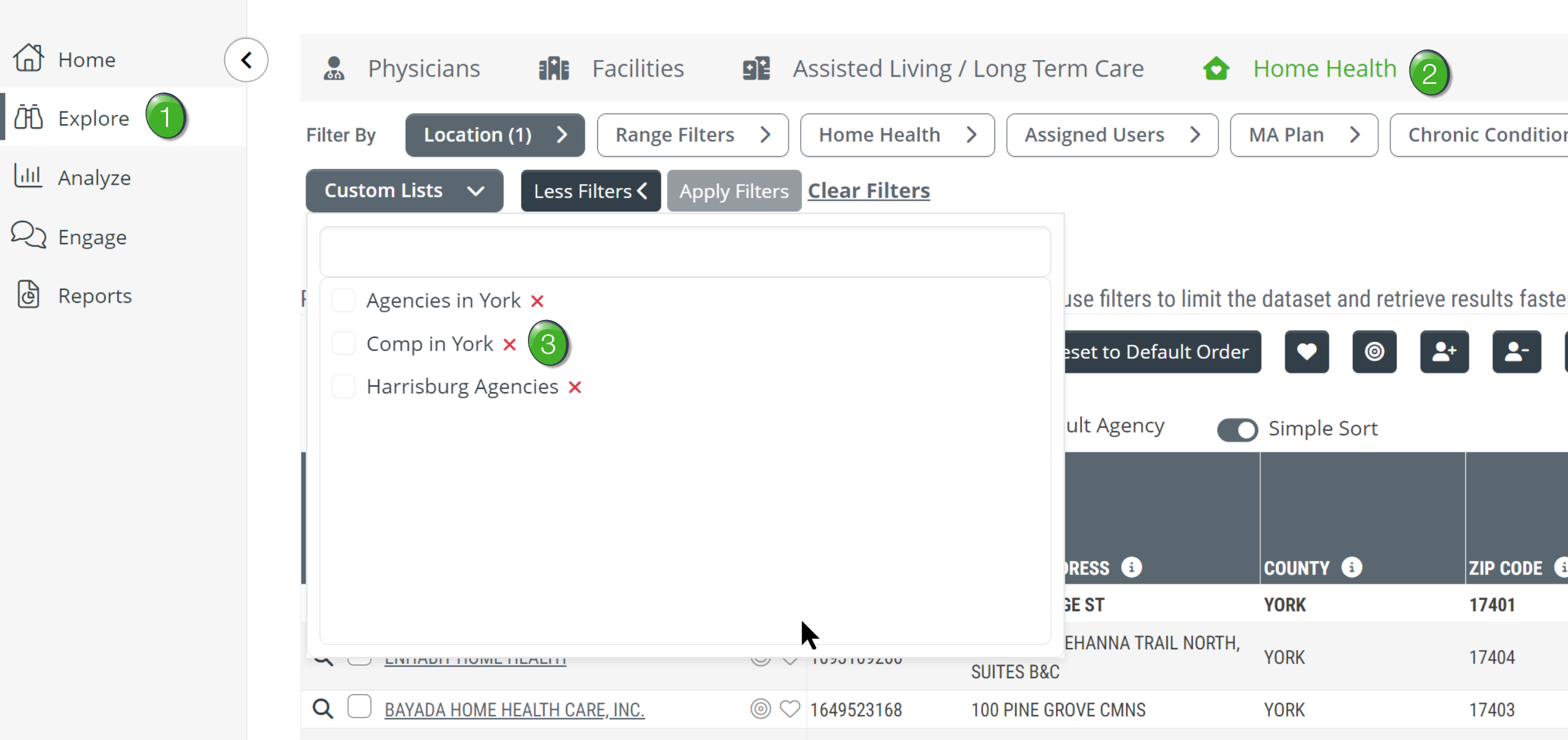Click heart icon in Bayada row

pyautogui.click(x=790, y=708)
